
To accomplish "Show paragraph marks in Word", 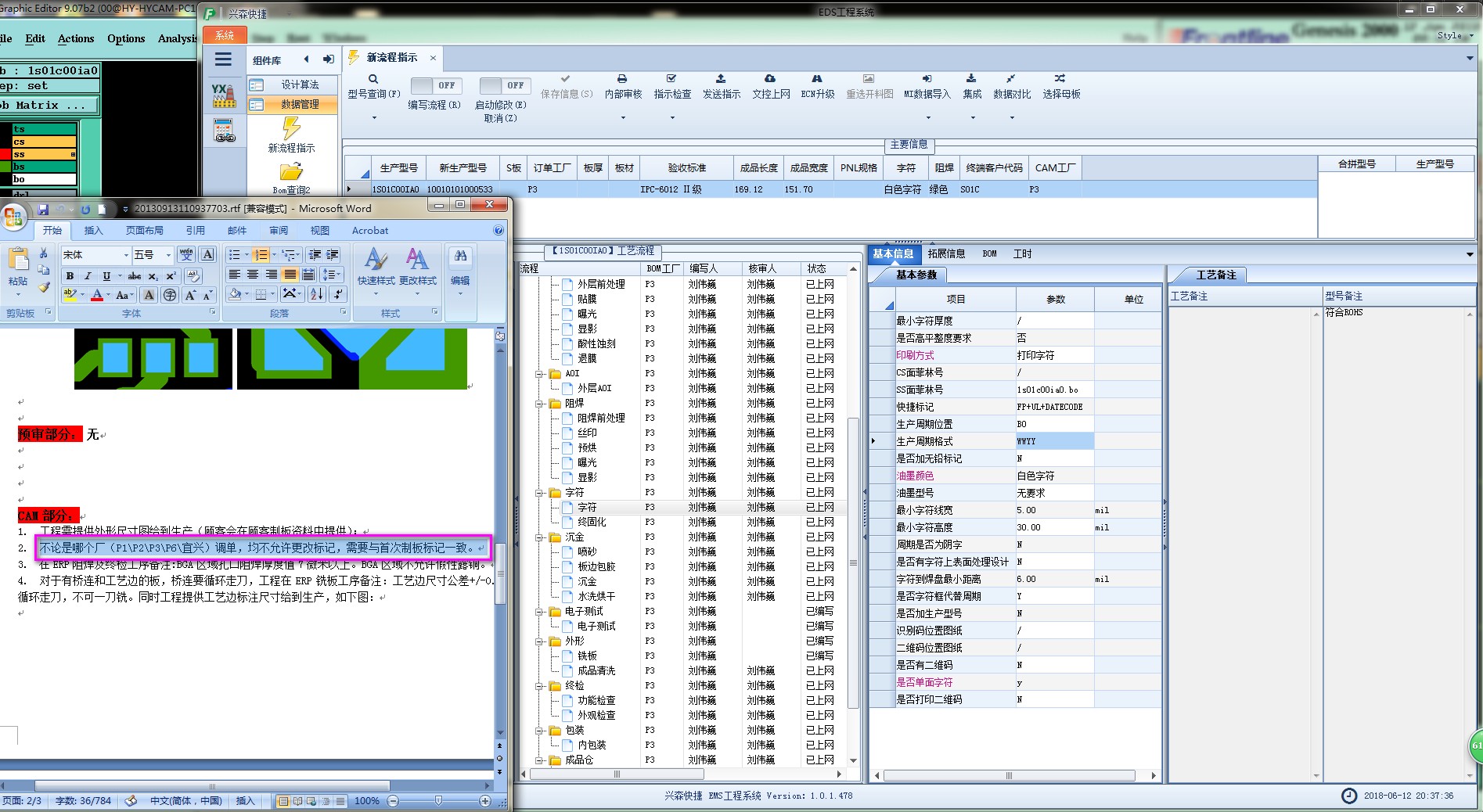I will [x=338, y=294].
